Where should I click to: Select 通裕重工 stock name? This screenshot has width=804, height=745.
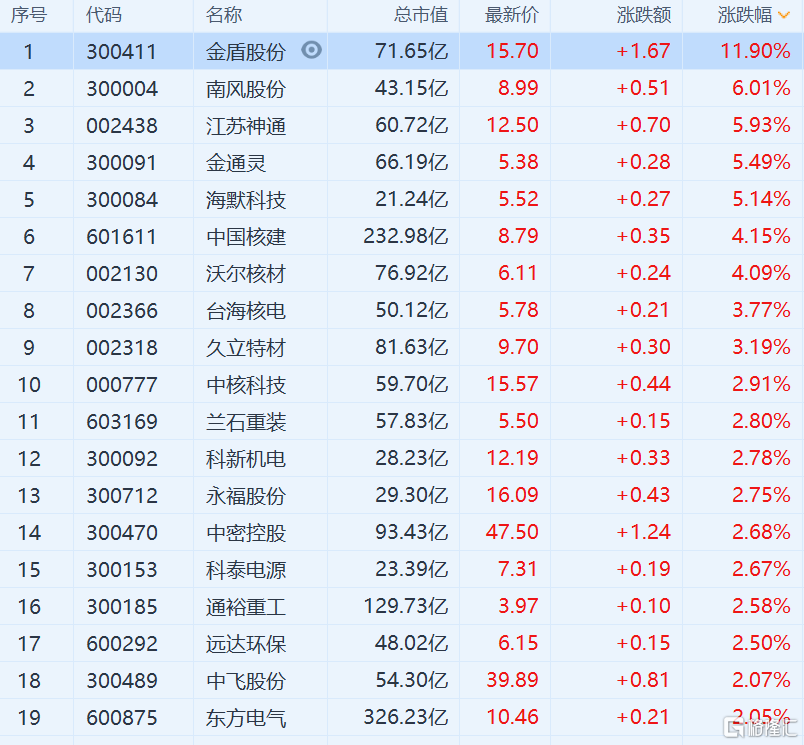(x=246, y=607)
